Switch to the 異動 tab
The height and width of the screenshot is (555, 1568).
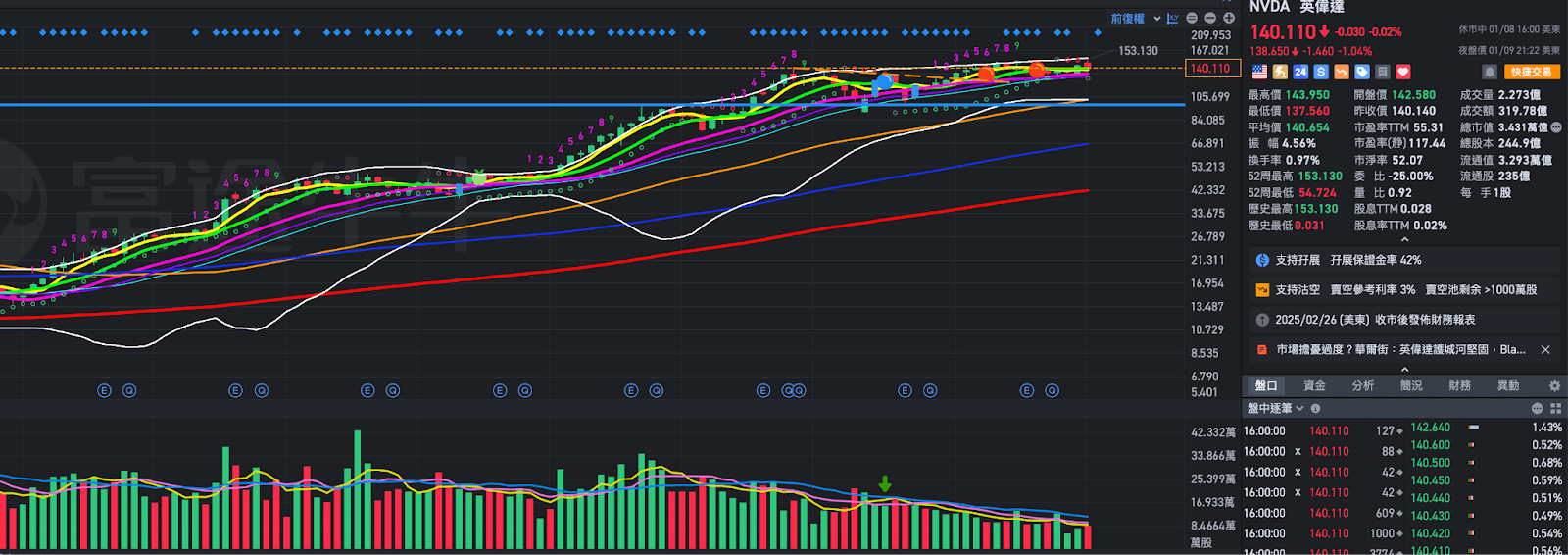tap(1508, 385)
